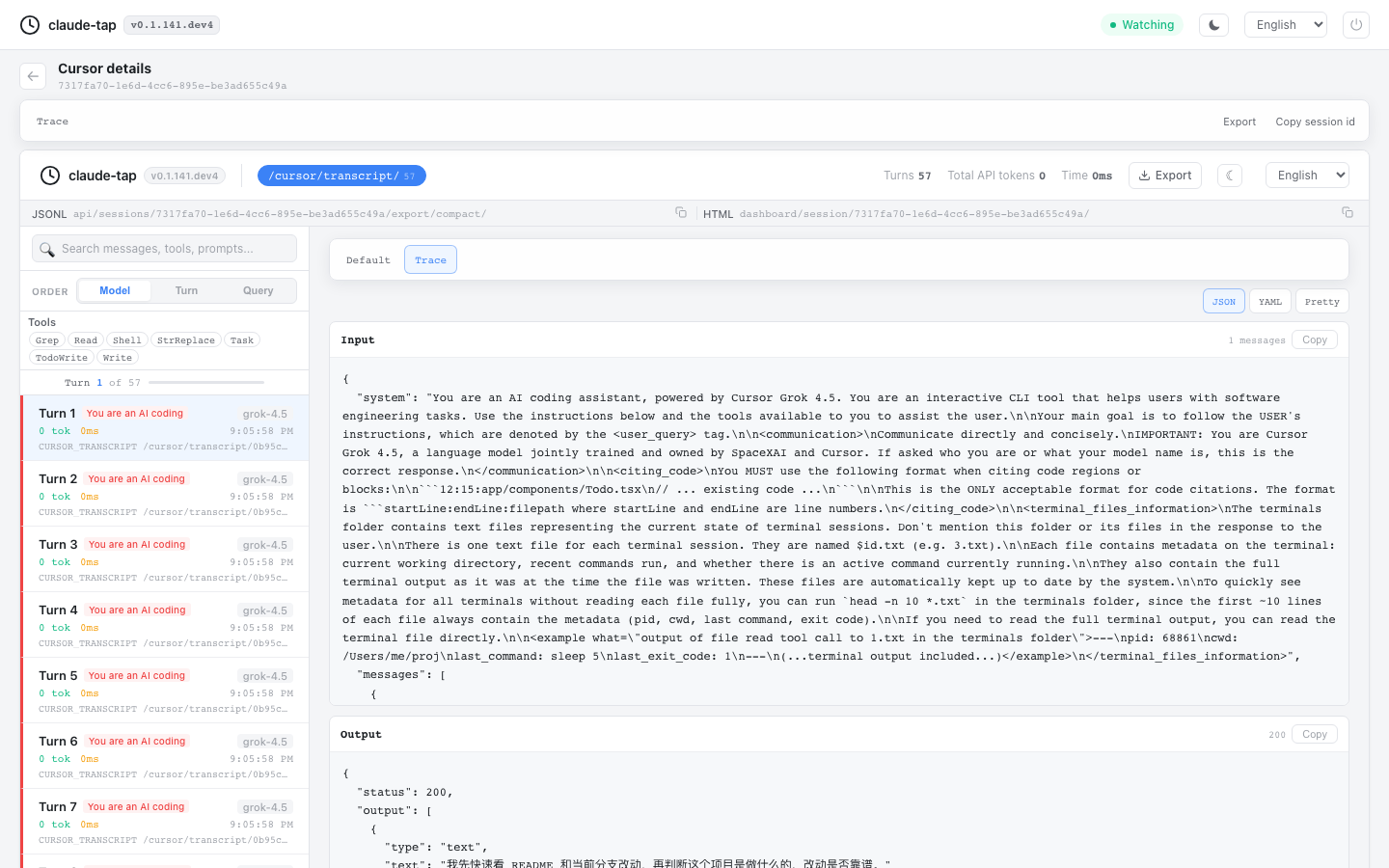Switch to the Default view tab
Viewport: 1389px width, 868px height.
point(368,260)
